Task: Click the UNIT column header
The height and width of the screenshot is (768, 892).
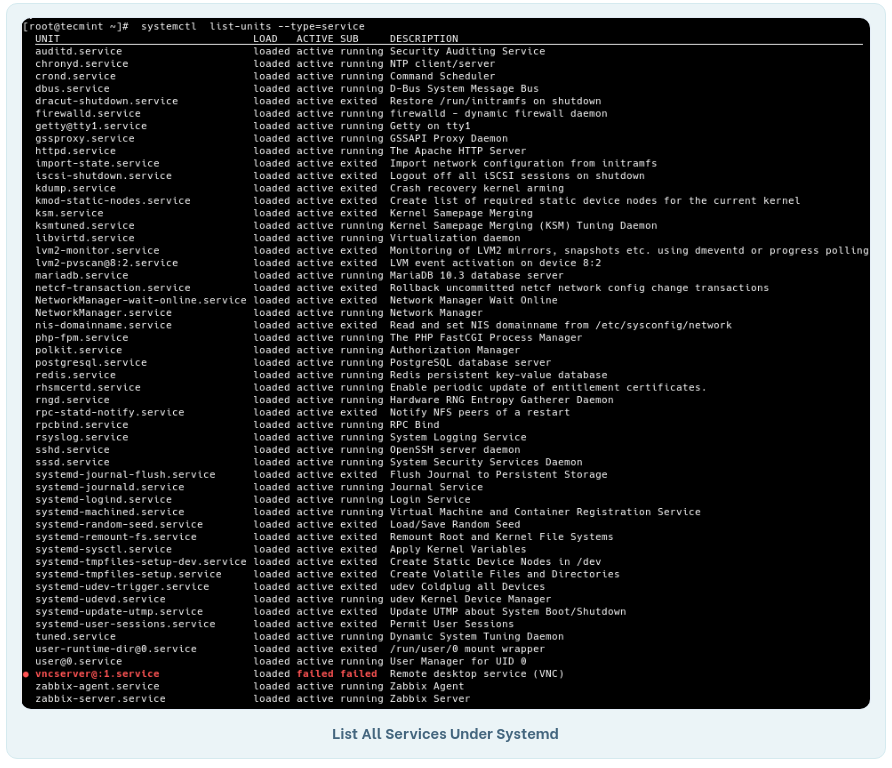Action: [47, 39]
